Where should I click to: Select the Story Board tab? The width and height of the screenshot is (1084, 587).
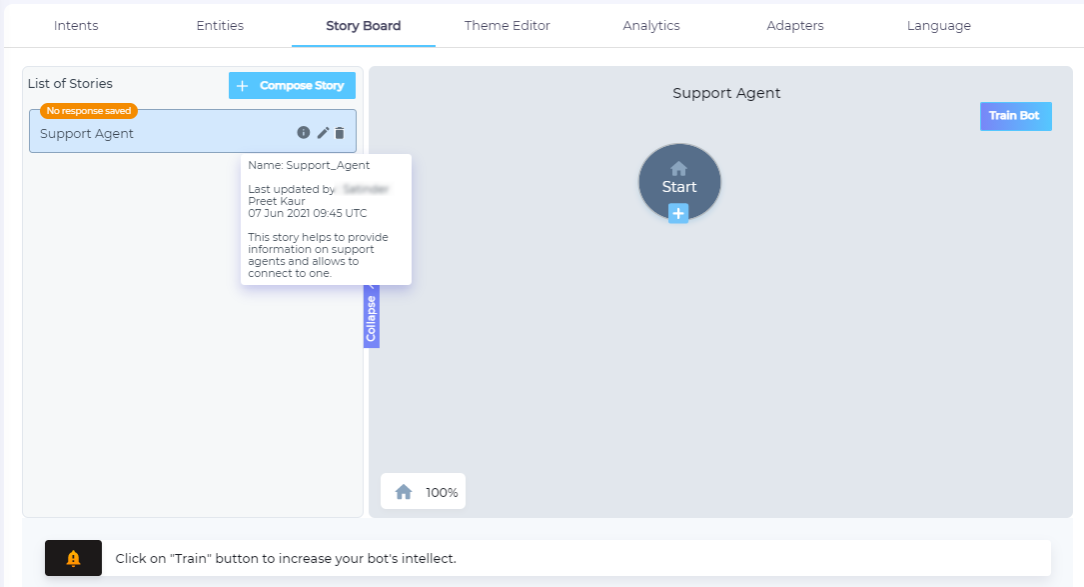click(x=363, y=26)
